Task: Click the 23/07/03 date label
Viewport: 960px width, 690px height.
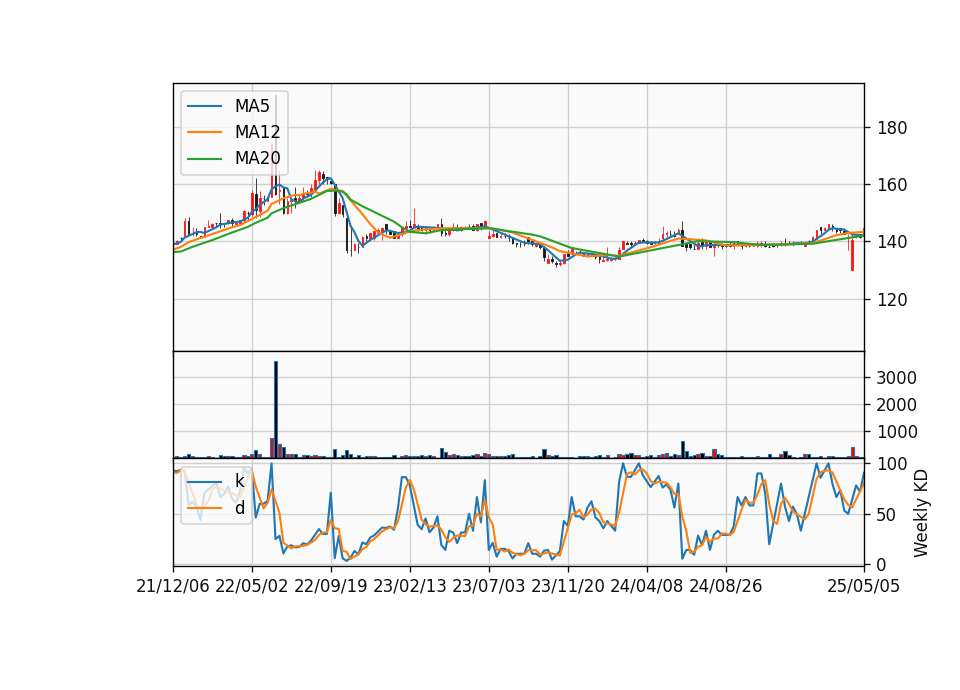Action: click(x=489, y=586)
